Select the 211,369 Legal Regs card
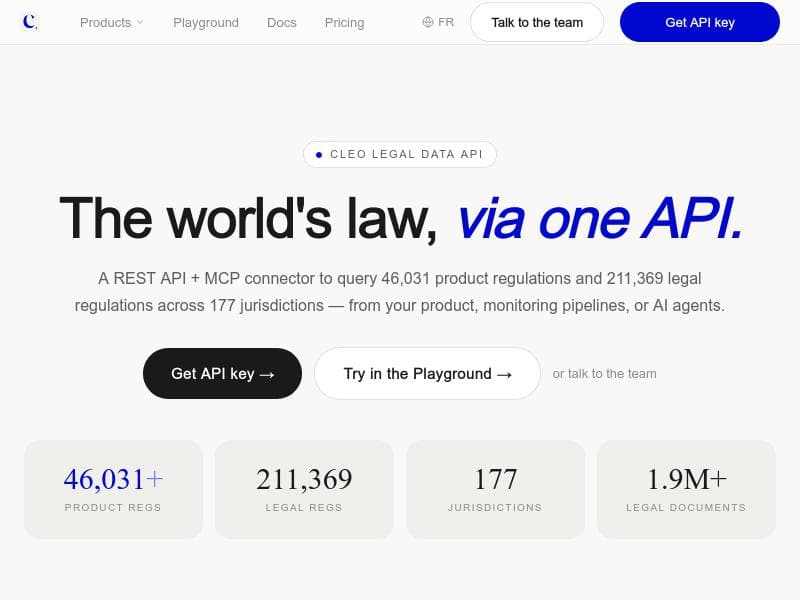Screen dimensions: 800x600 tap(304, 489)
